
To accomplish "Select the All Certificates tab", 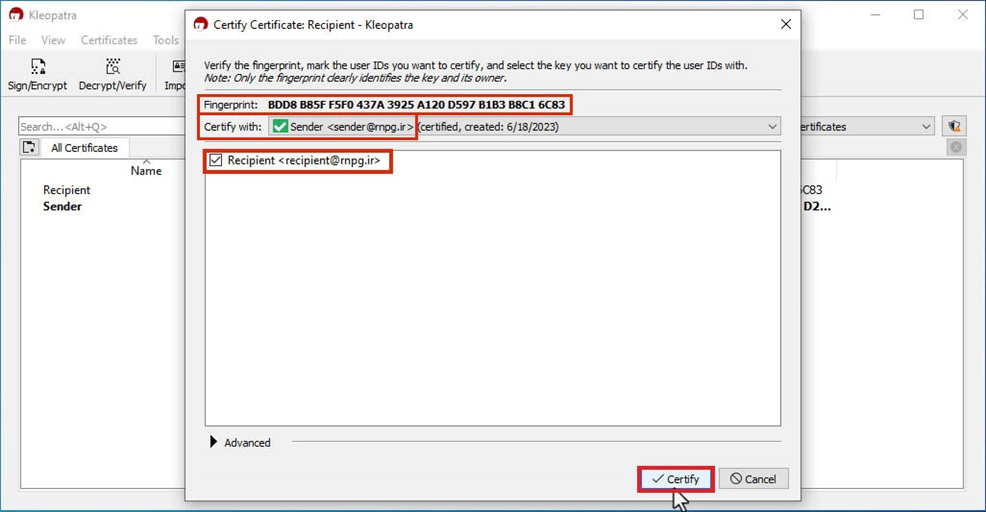I will pos(84,148).
